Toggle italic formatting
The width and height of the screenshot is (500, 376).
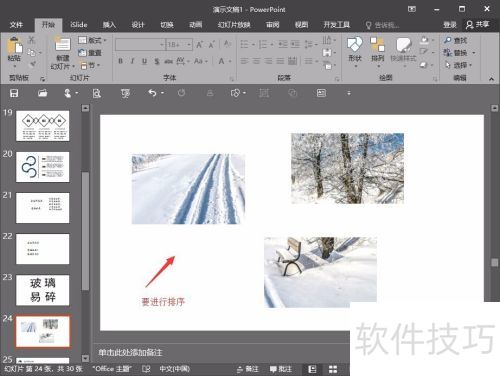(132, 61)
